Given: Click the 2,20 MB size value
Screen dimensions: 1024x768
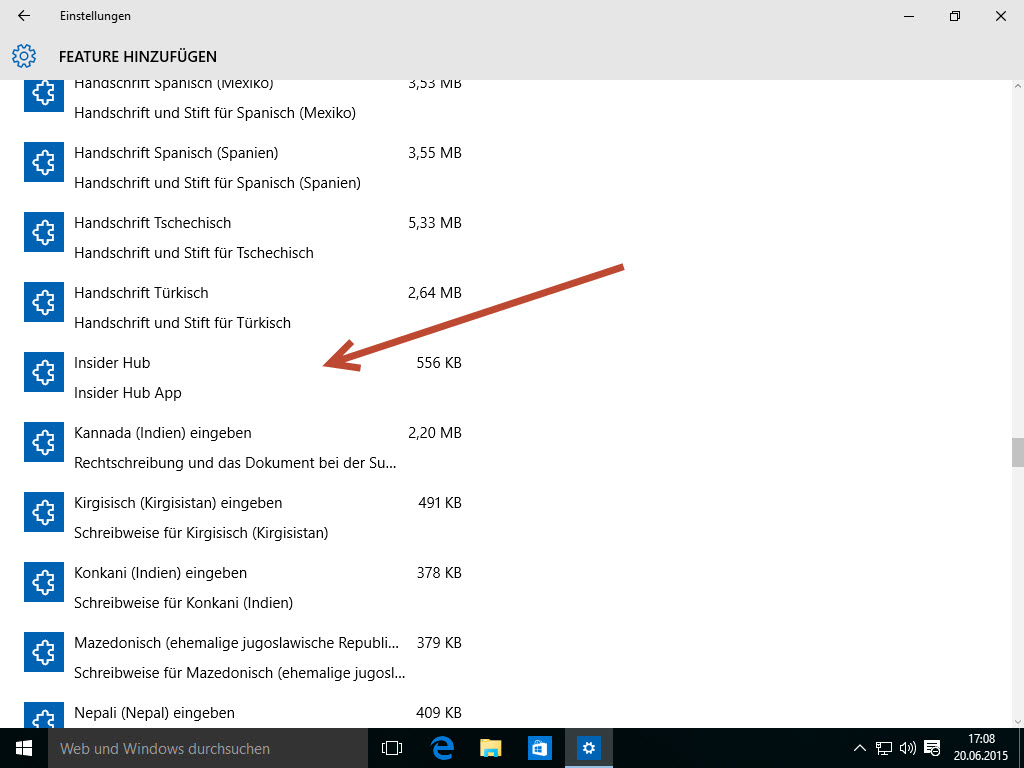Looking at the screenshot, I should point(435,433).
